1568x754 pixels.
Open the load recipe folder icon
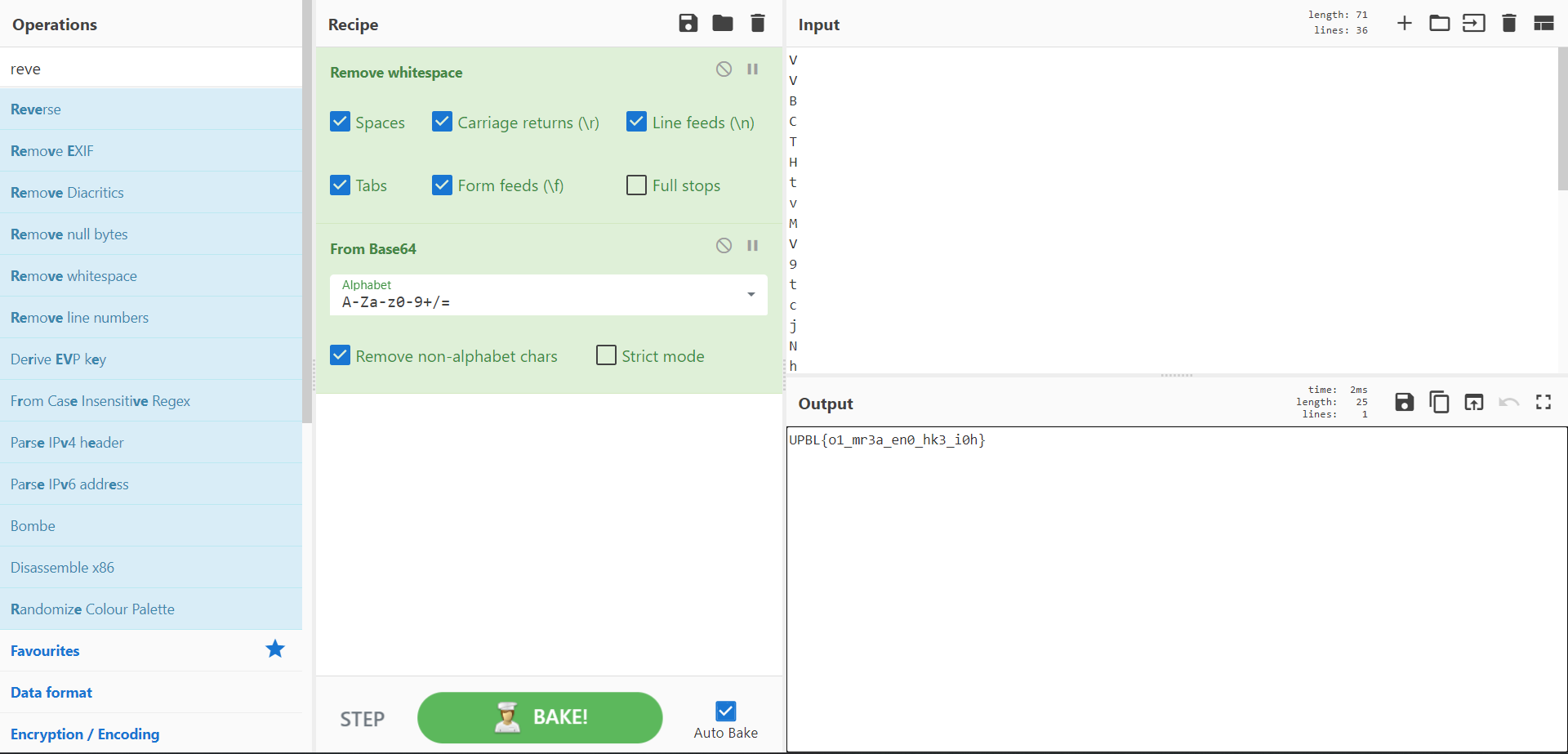click(723, 23)
